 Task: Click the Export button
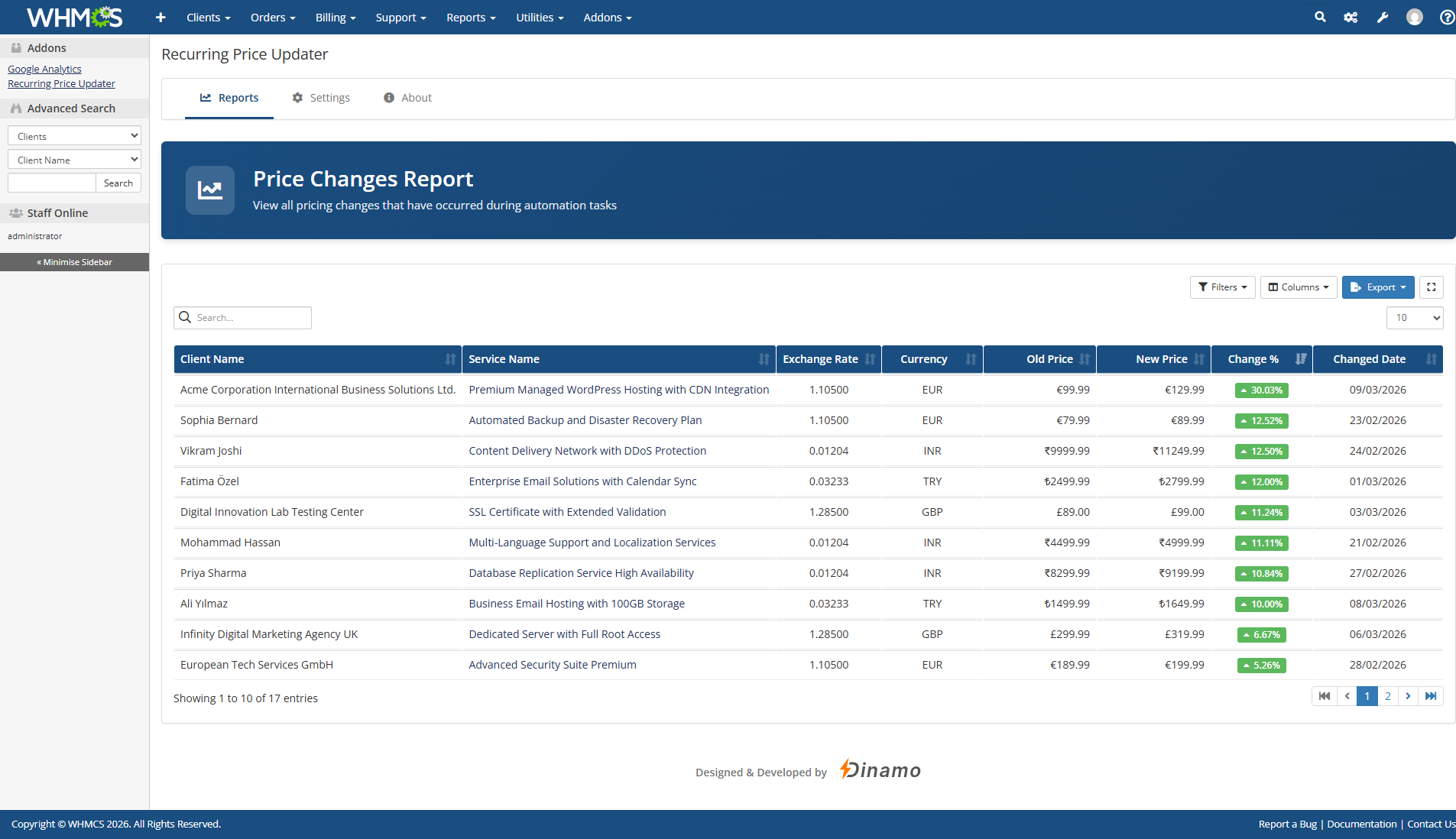pos(1378,287)
